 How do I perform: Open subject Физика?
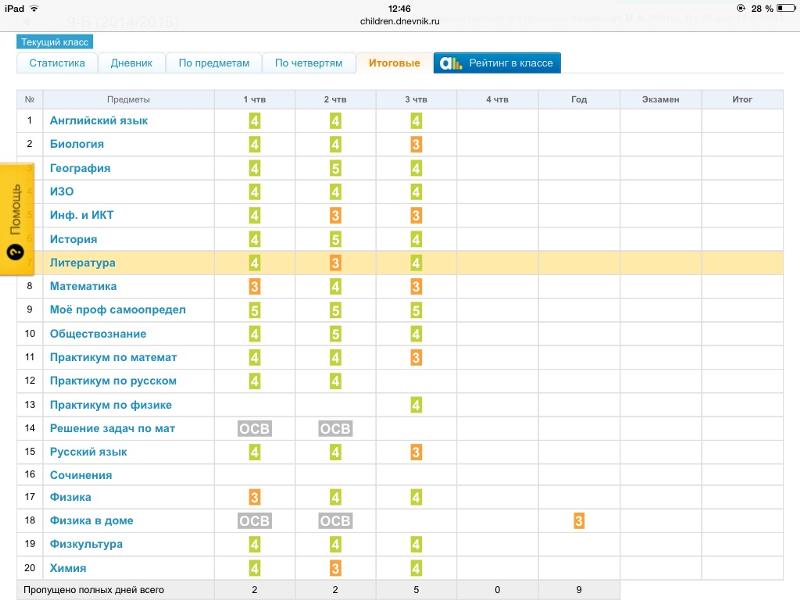click(x=70, y=497)
